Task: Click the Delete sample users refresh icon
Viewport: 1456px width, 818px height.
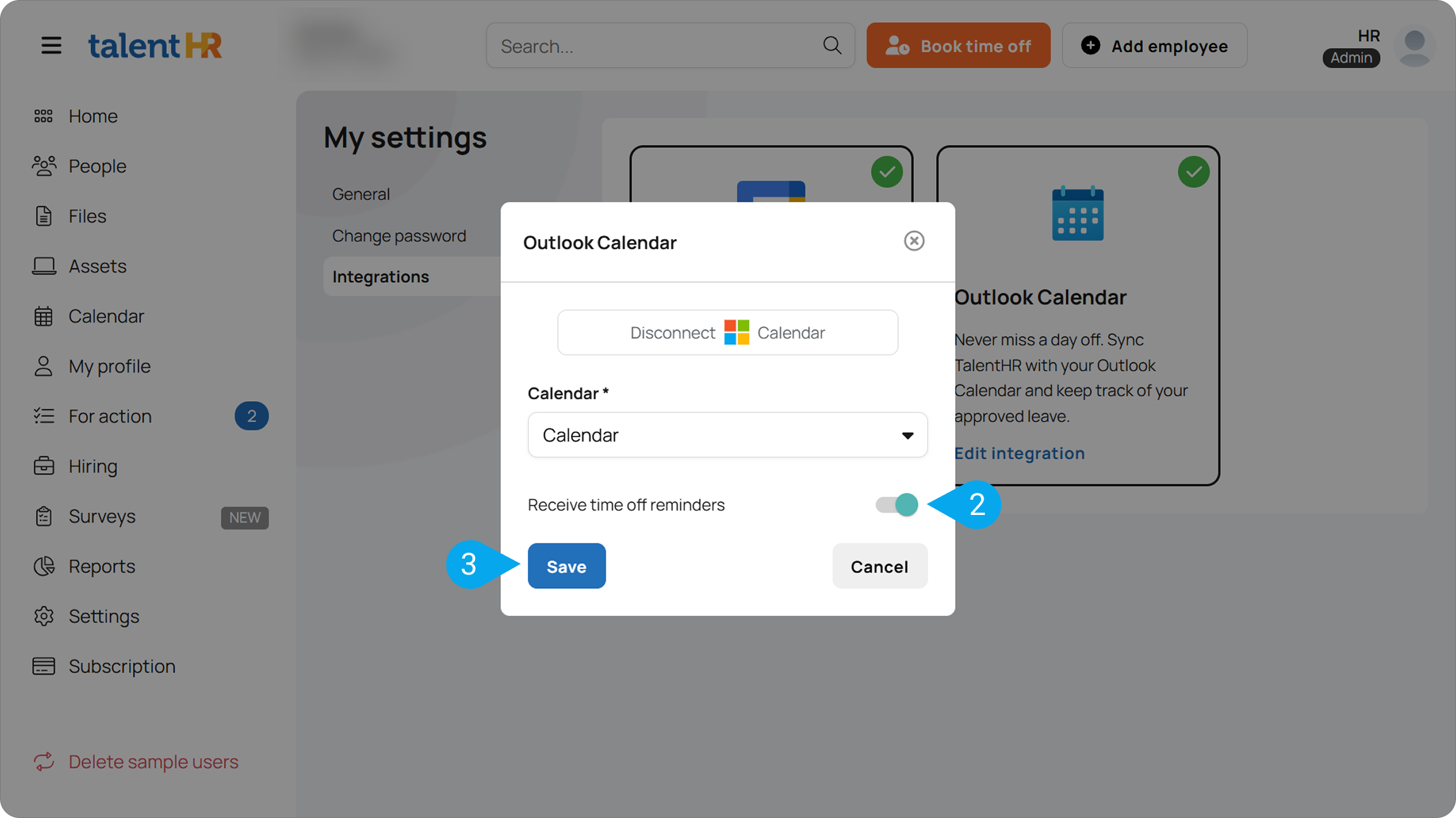Action: (x=44, y=761)
